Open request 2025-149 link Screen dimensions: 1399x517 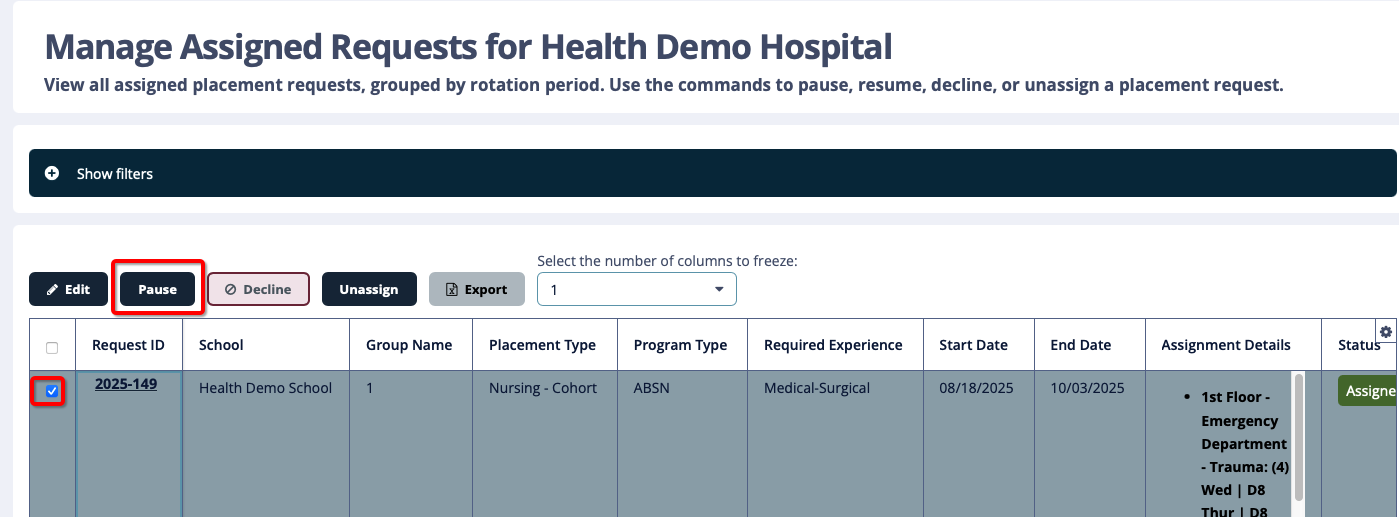click(x=126, y=383)
